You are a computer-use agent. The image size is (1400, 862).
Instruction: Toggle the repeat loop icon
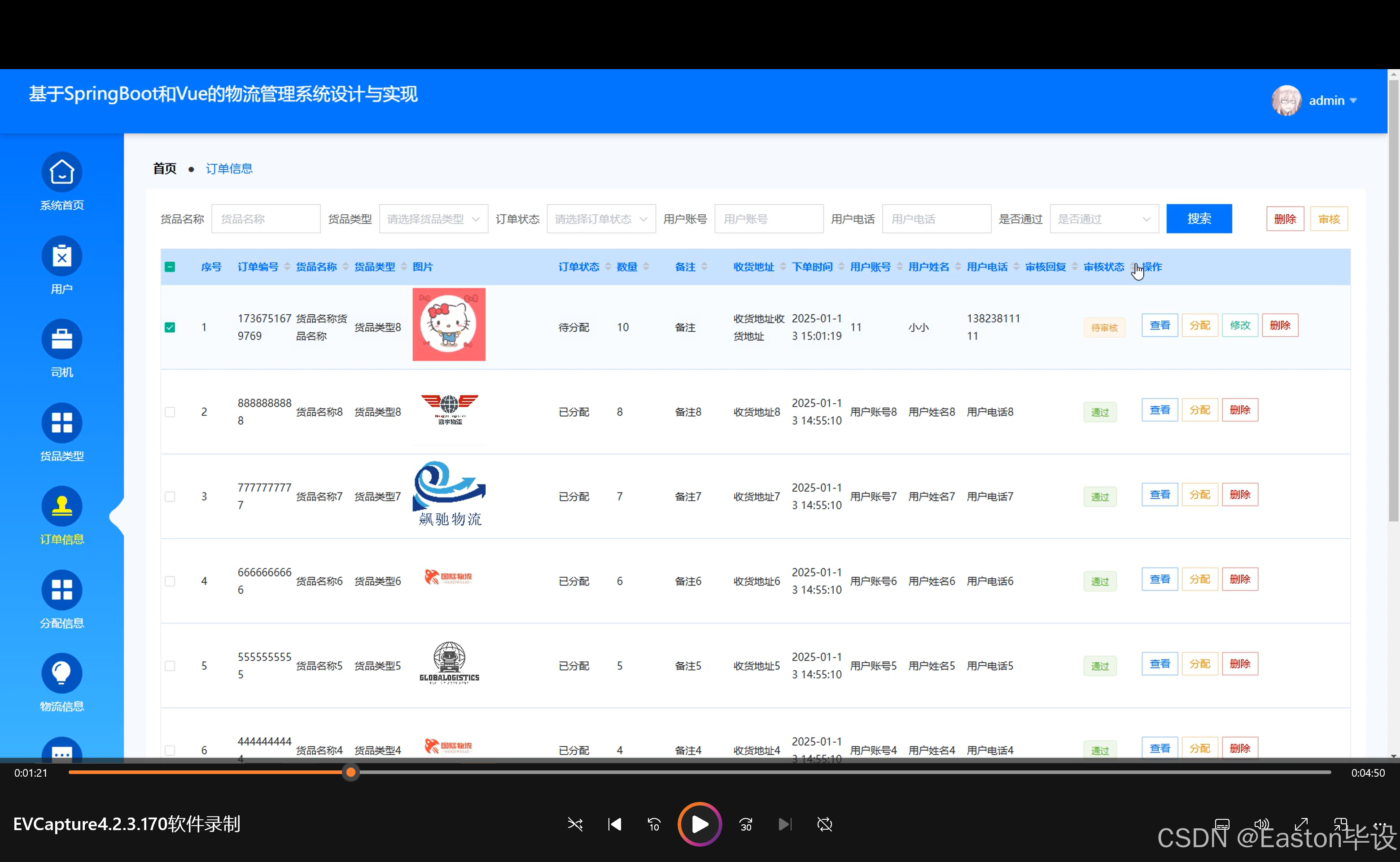click(824, 824)
